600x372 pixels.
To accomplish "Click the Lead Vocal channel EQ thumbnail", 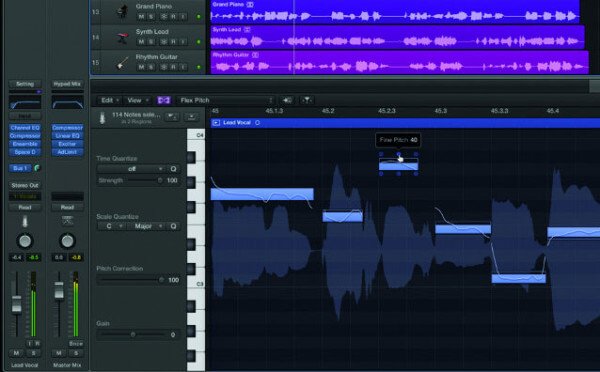I will 25,103.
